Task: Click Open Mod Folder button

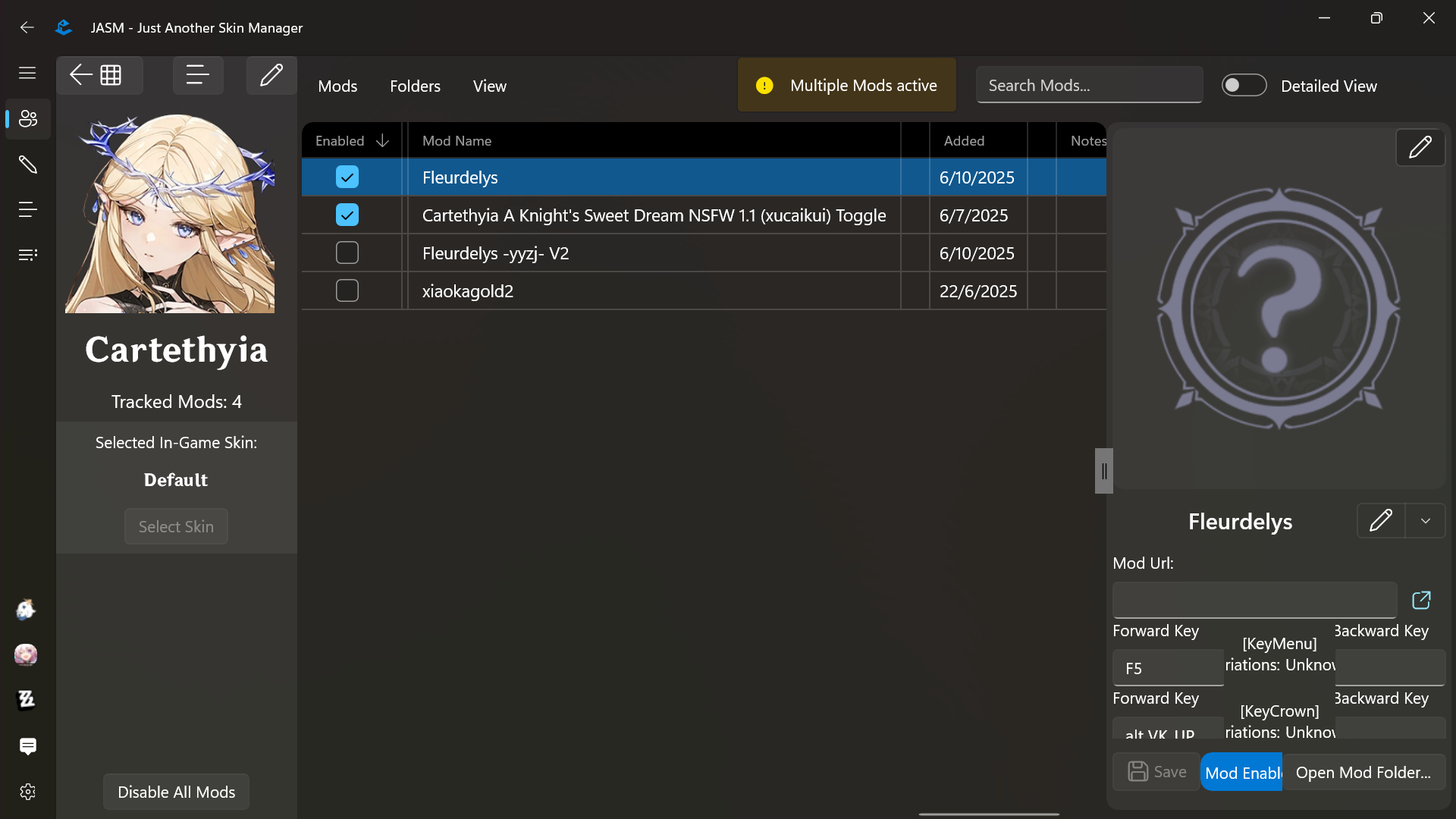Action: pos(1363,772)
